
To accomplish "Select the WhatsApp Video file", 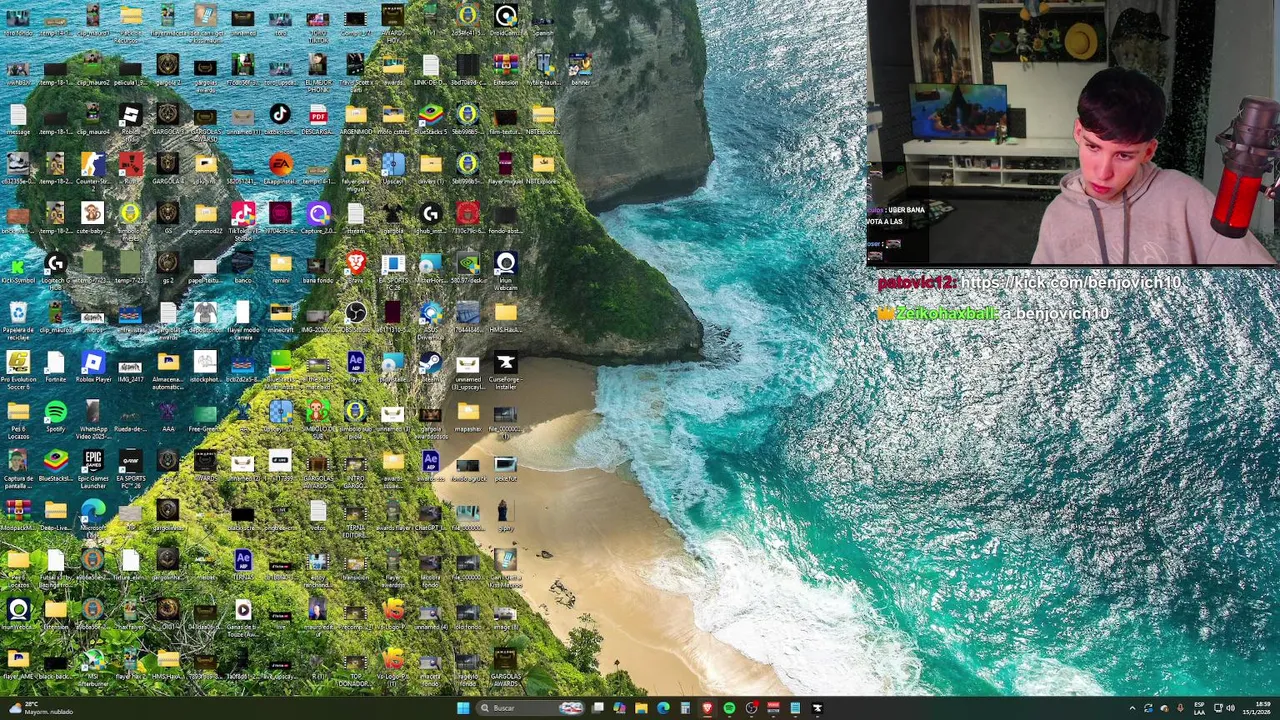I will click(93, 420).
